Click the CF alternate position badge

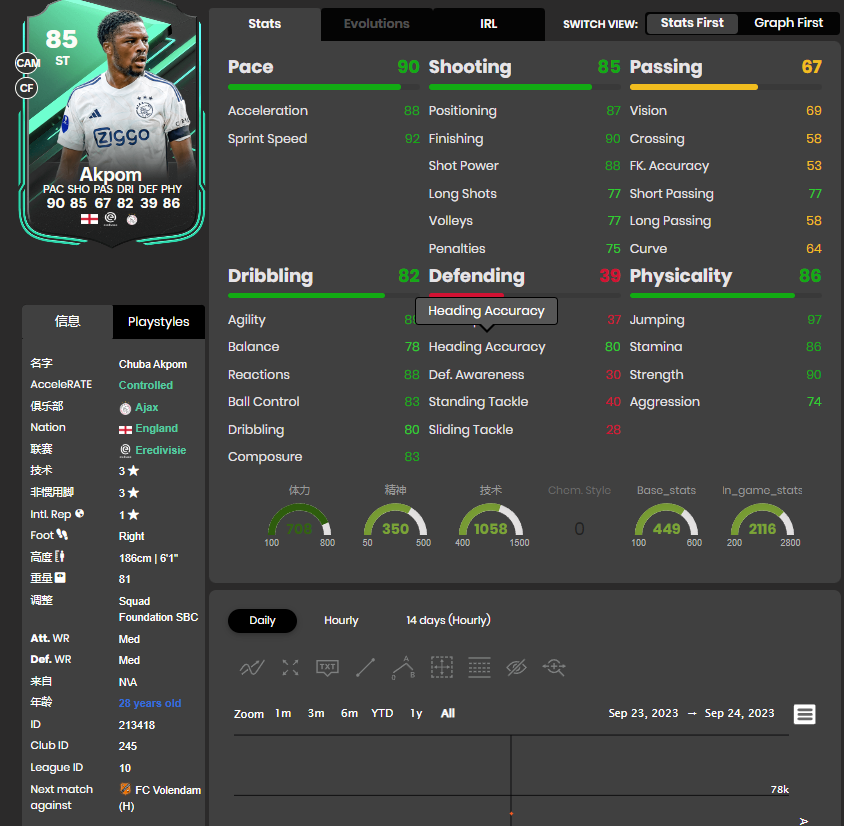coord(26,88)
